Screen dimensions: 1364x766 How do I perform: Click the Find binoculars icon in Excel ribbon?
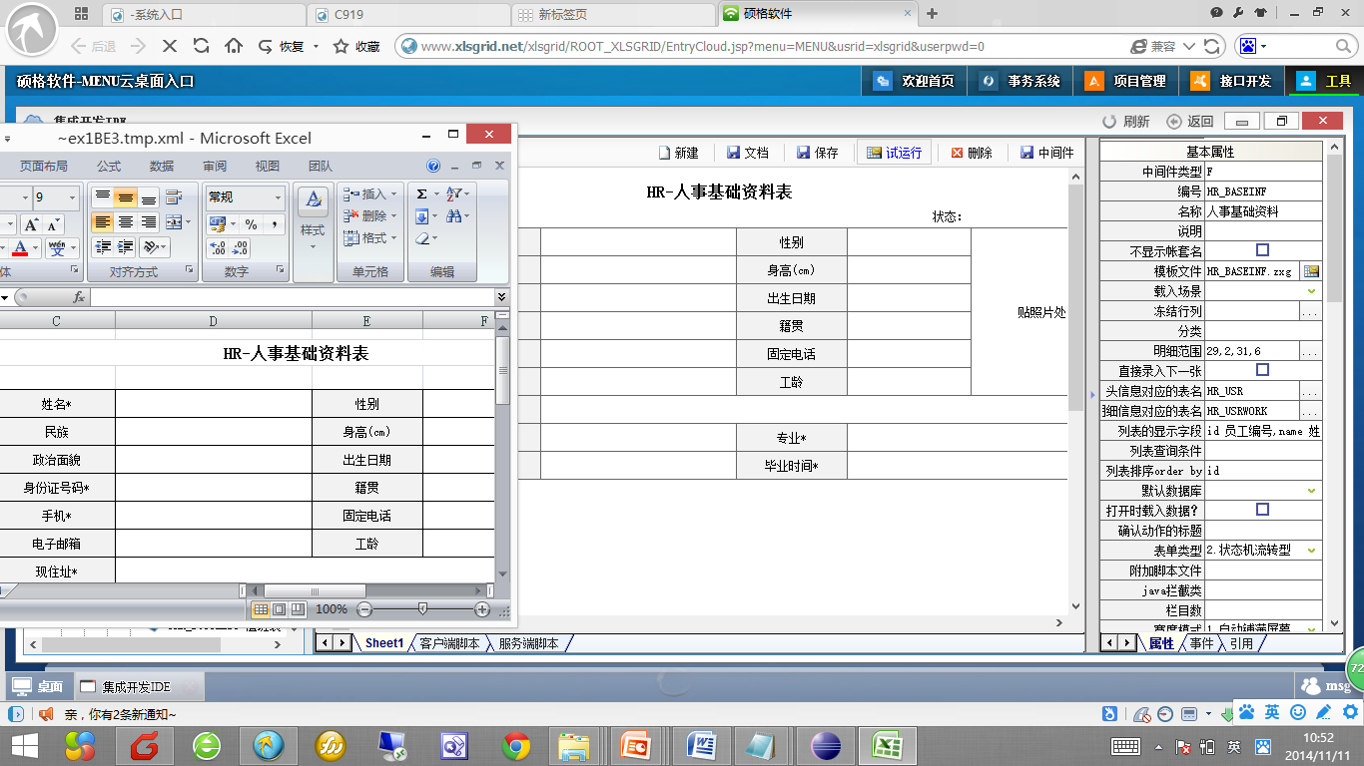click(x=454, y=216)
